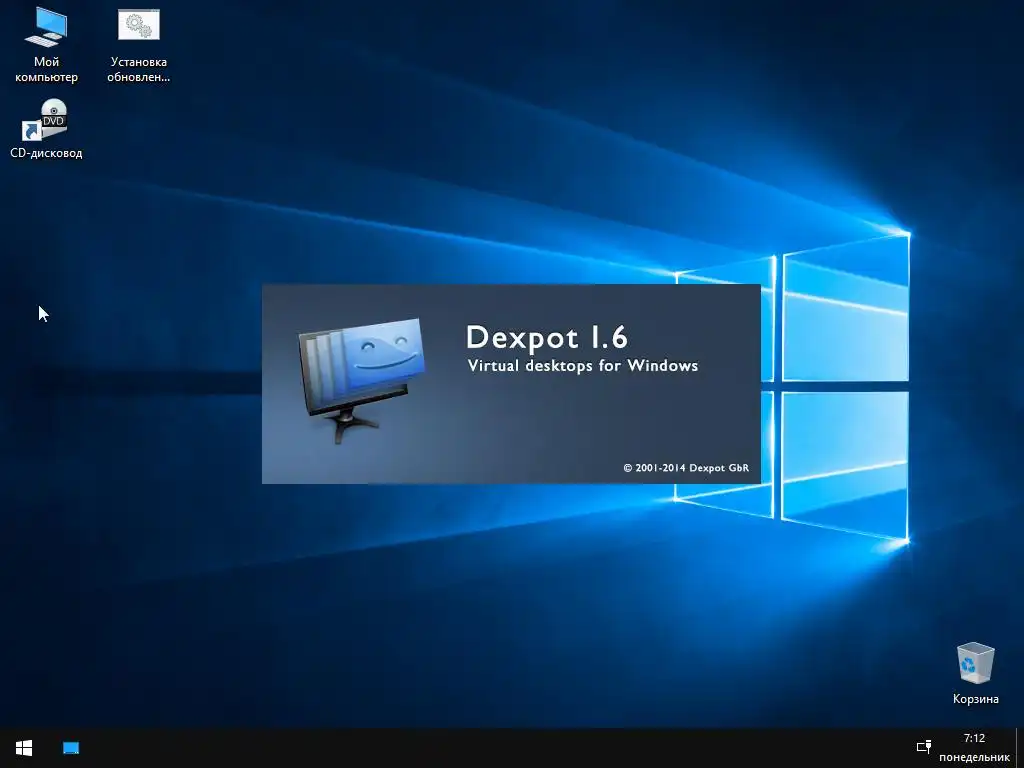Image resolution: width=1024 pixels, height=768 pixels.
Task: Select the Мой компьютер desktop icon
Action: [46, 44]
